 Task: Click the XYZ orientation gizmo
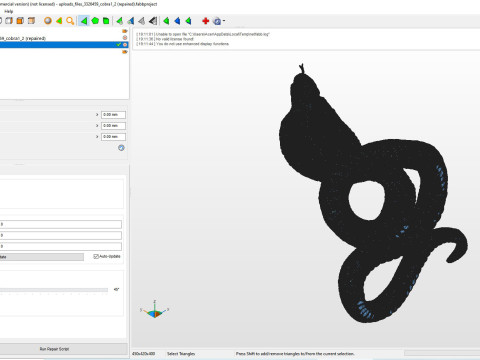pos(155,309)
